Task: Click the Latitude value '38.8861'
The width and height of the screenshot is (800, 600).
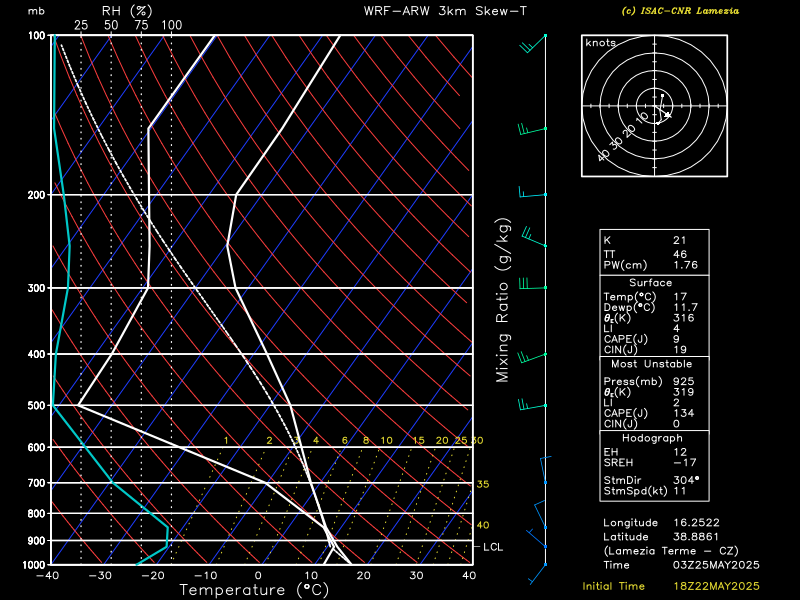Action: pos(696,537)
